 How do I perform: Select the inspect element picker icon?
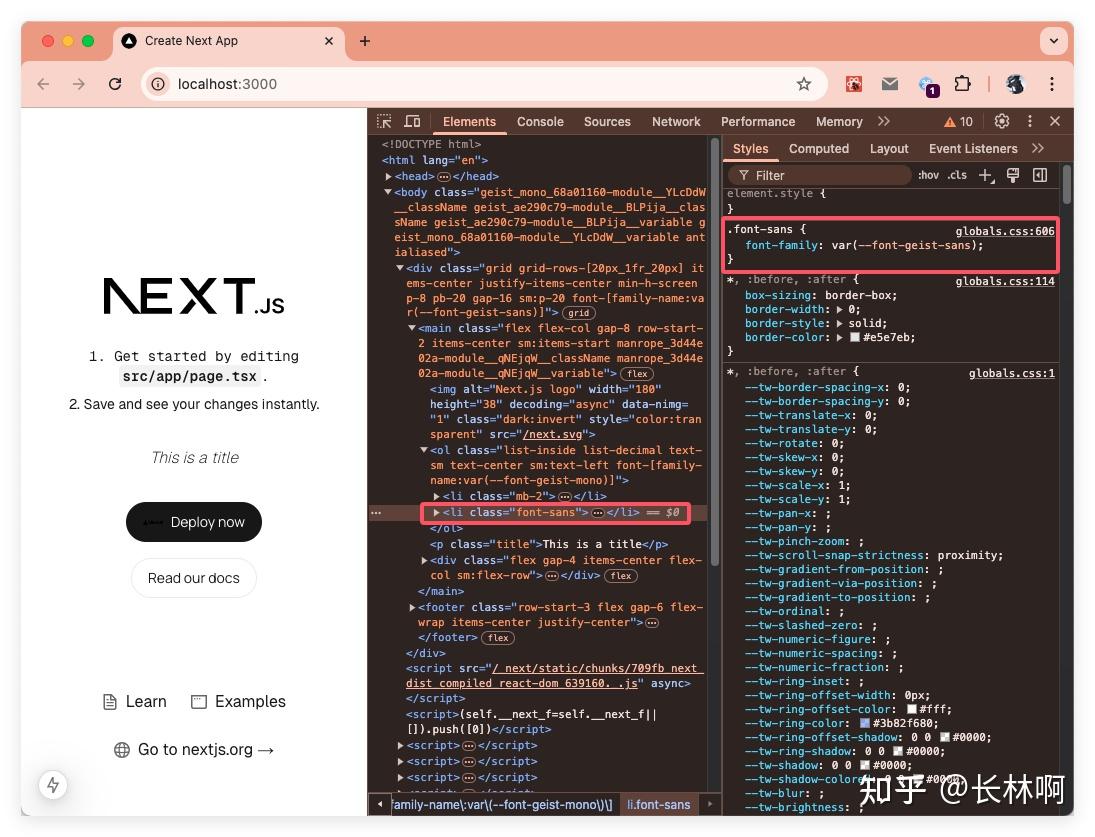(383, 121)
